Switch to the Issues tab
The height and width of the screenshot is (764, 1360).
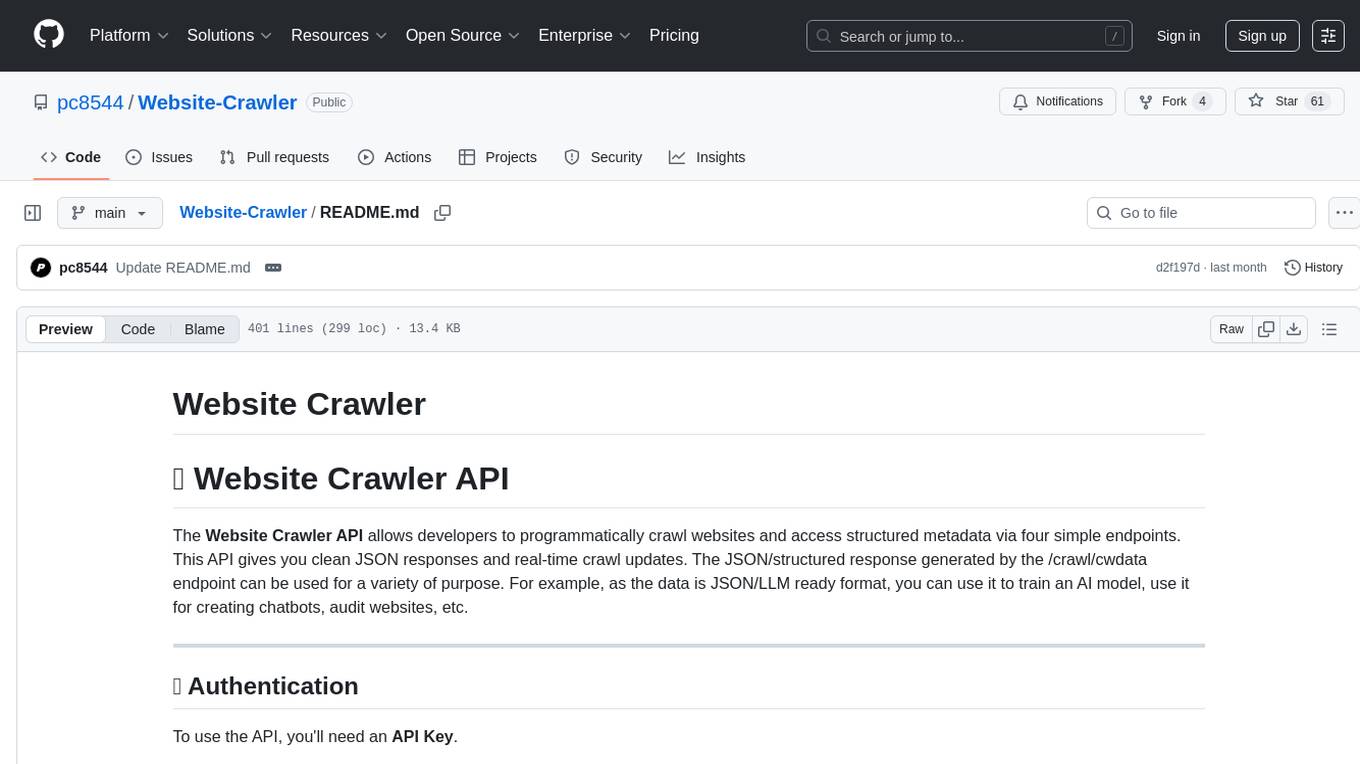[x=159, y=157]
